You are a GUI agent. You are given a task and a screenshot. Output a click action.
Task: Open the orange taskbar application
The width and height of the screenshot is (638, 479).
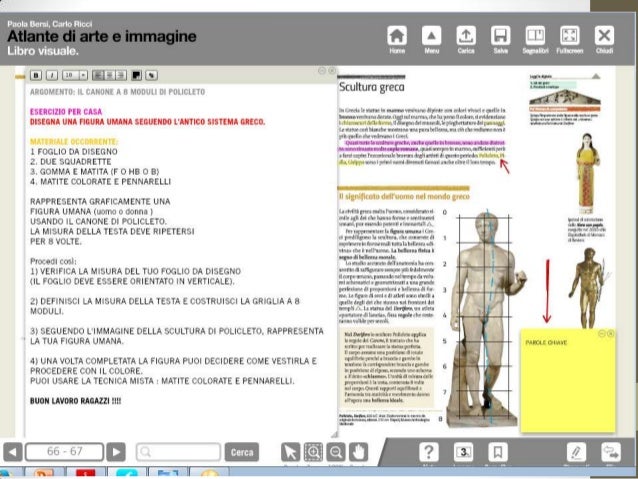44,473
